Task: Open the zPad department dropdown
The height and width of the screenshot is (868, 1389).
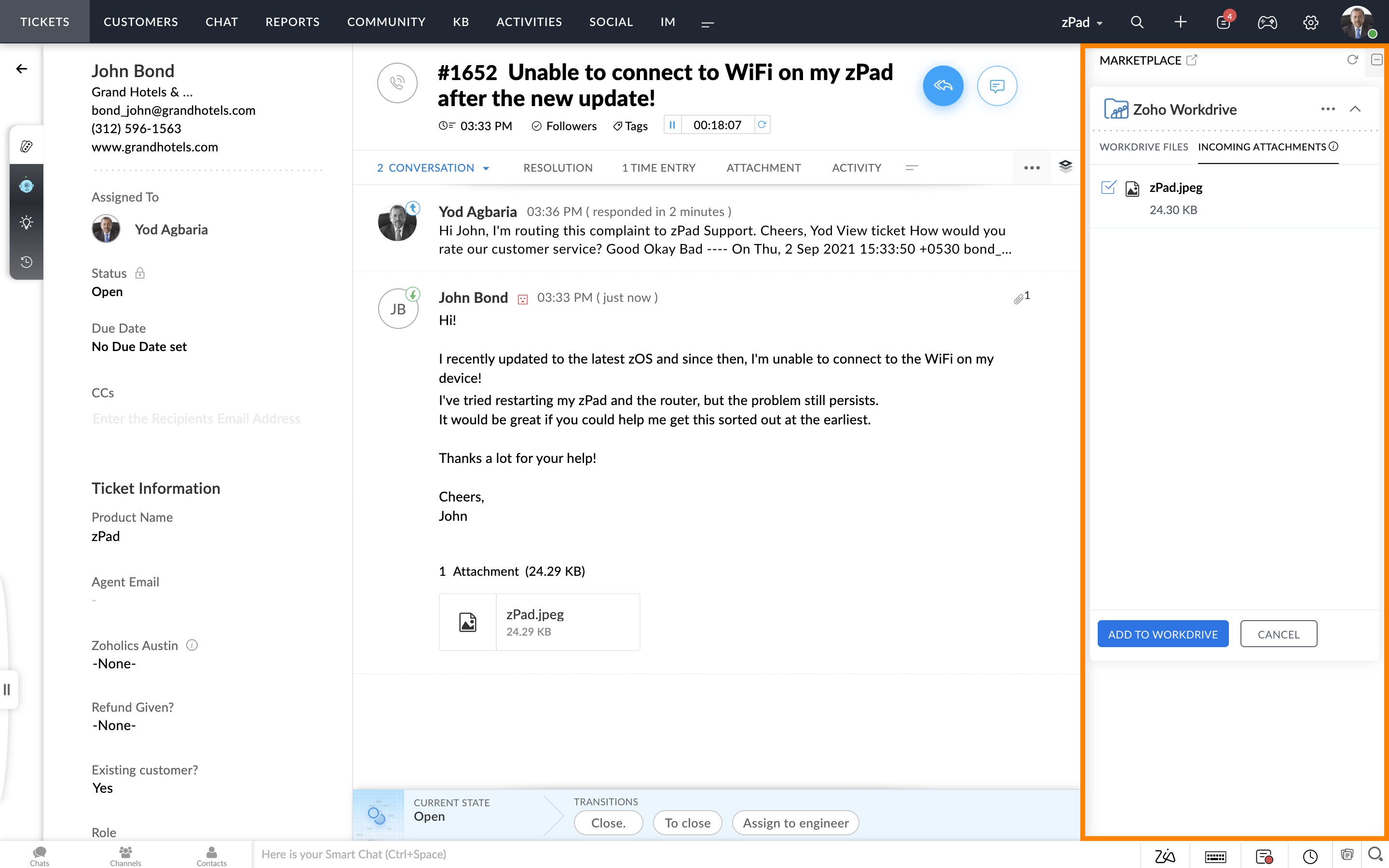Action: pyautogui.click(x=1082, y=22)
